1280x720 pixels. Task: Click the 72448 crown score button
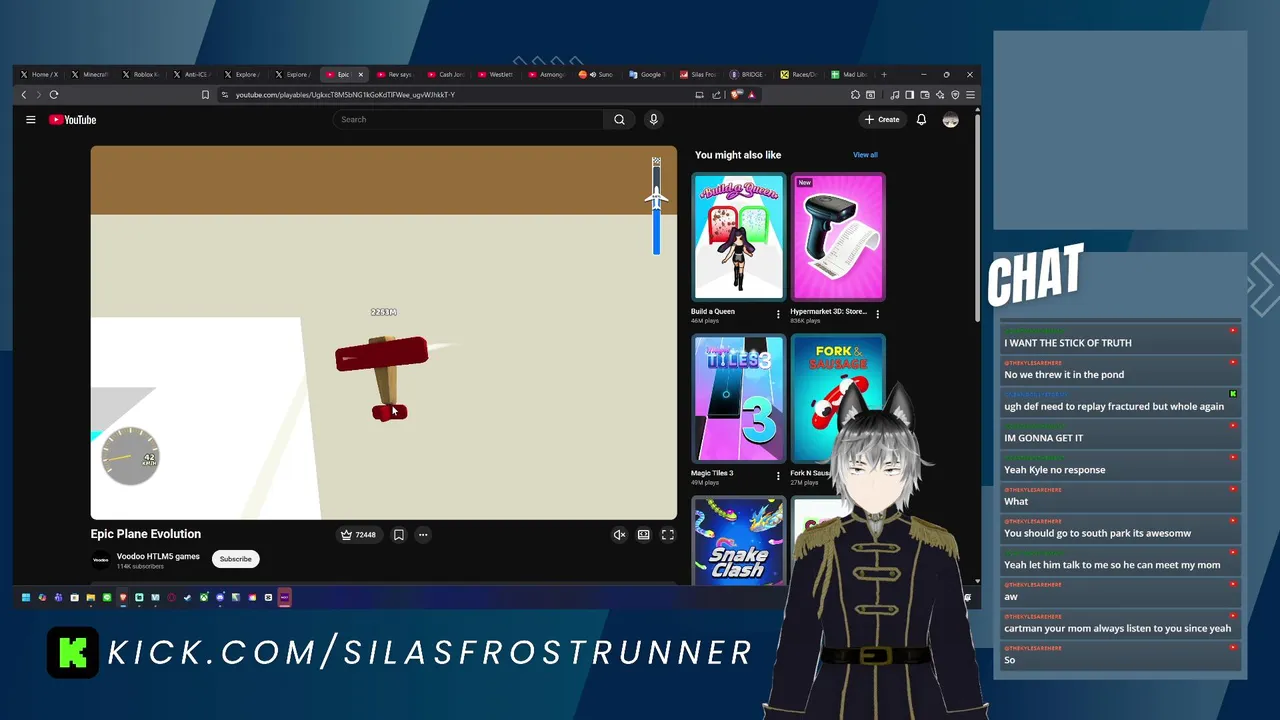coord(358,535)
